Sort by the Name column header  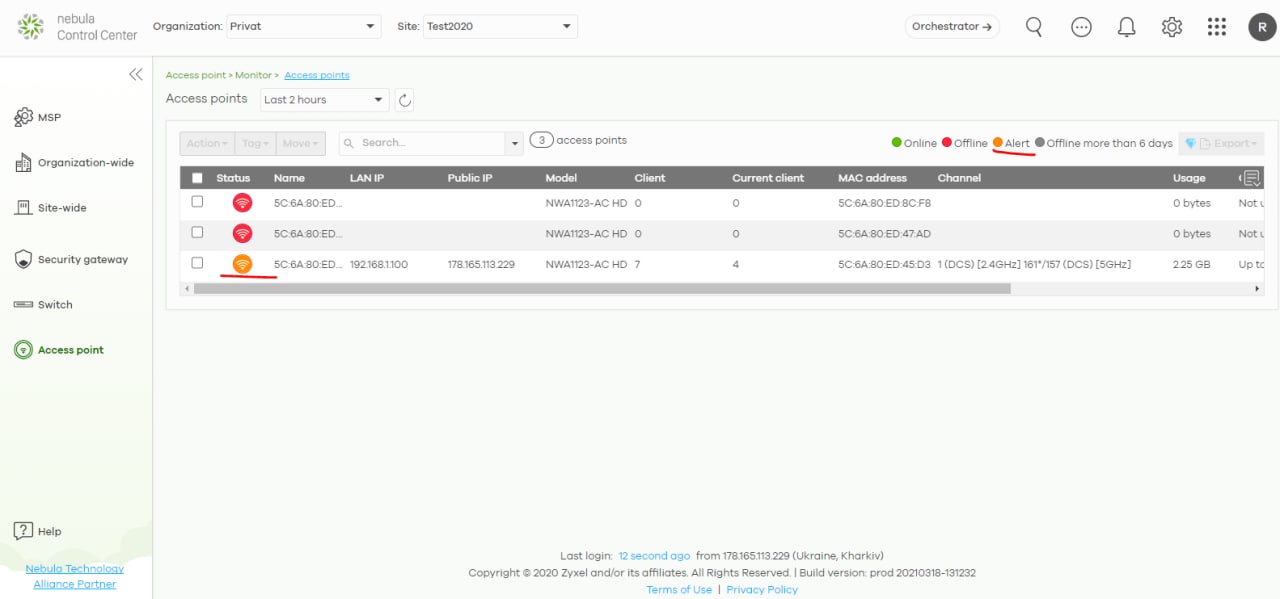(289, 178)
